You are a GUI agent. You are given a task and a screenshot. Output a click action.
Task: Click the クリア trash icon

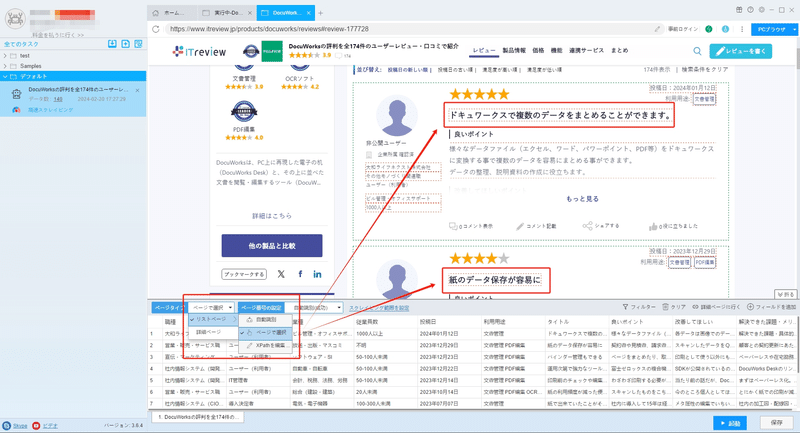tap(665, 307)
